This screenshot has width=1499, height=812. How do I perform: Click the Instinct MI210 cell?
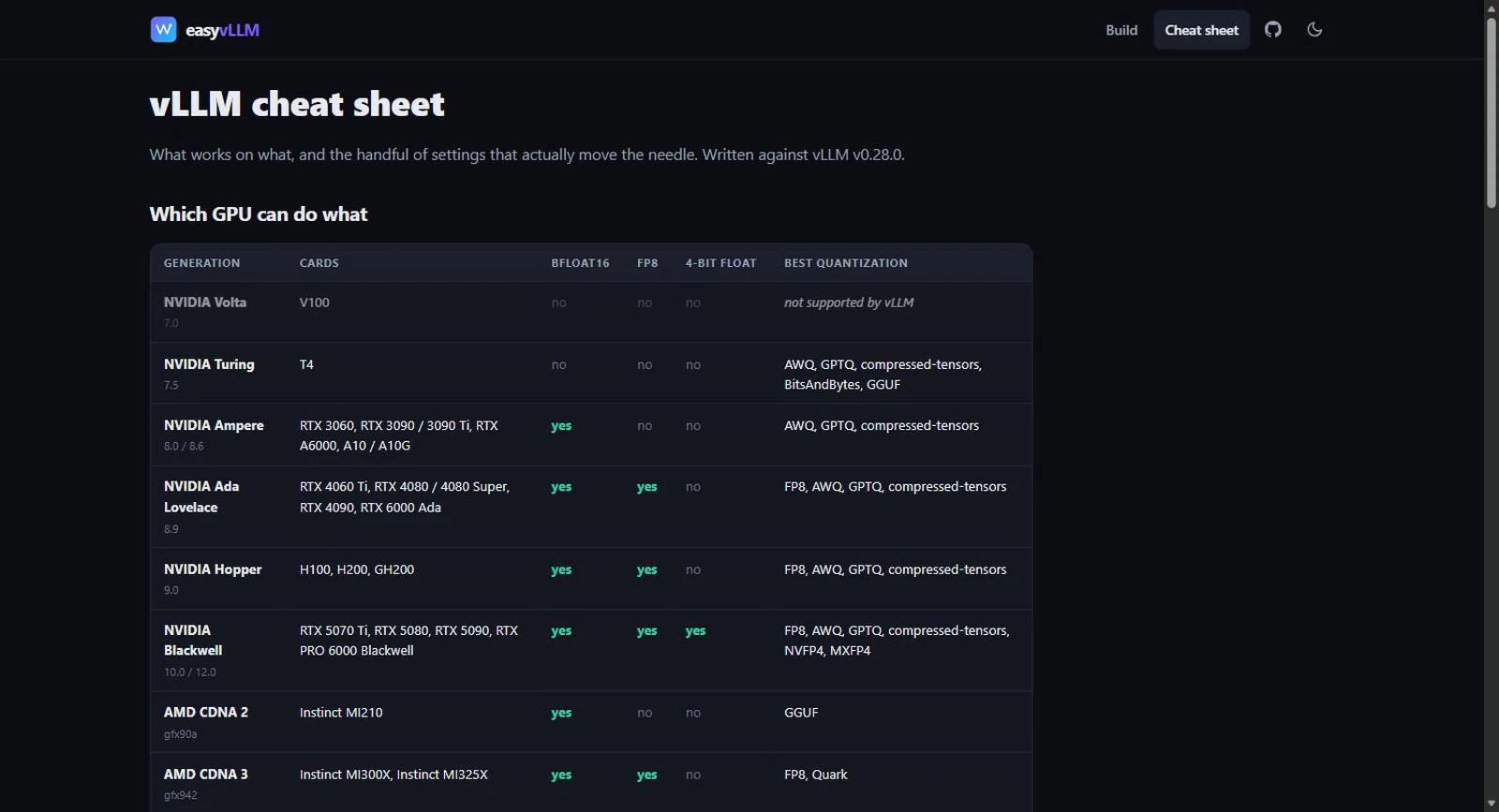(x=341, y=713)
